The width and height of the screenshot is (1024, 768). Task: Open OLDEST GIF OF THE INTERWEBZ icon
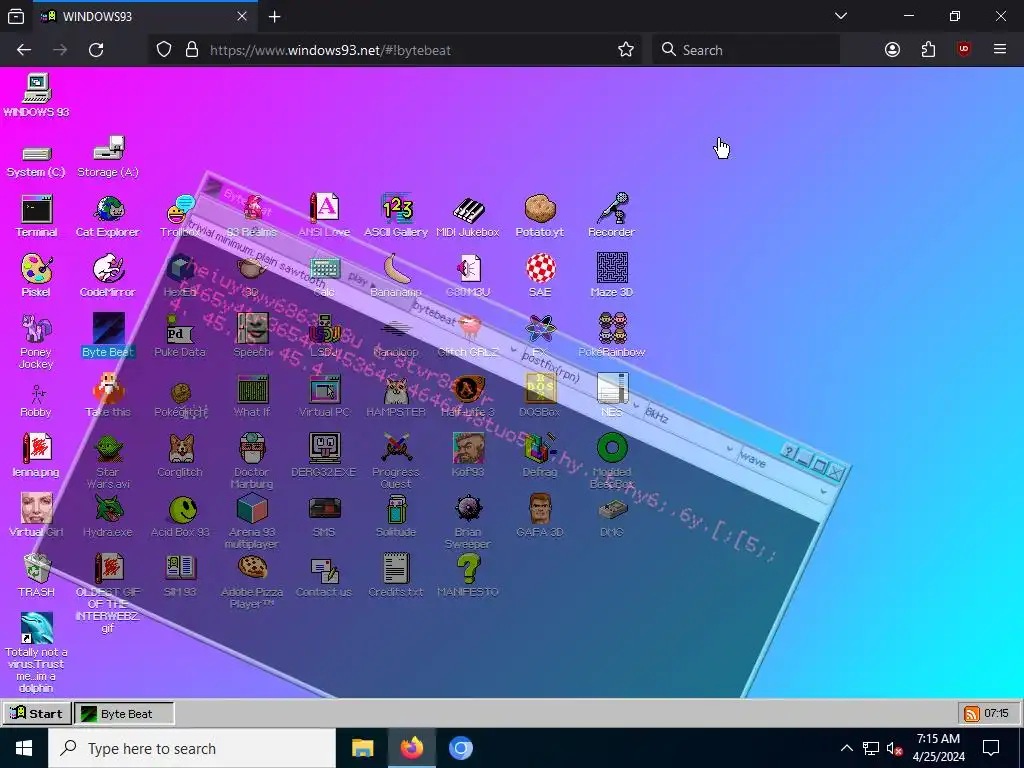[x=108, y=568]
